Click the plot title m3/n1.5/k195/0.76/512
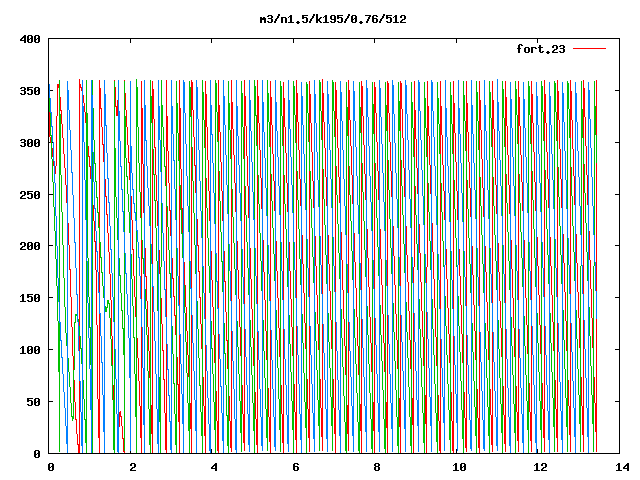Viewport: 640px width, 480px height. [333, 19]
